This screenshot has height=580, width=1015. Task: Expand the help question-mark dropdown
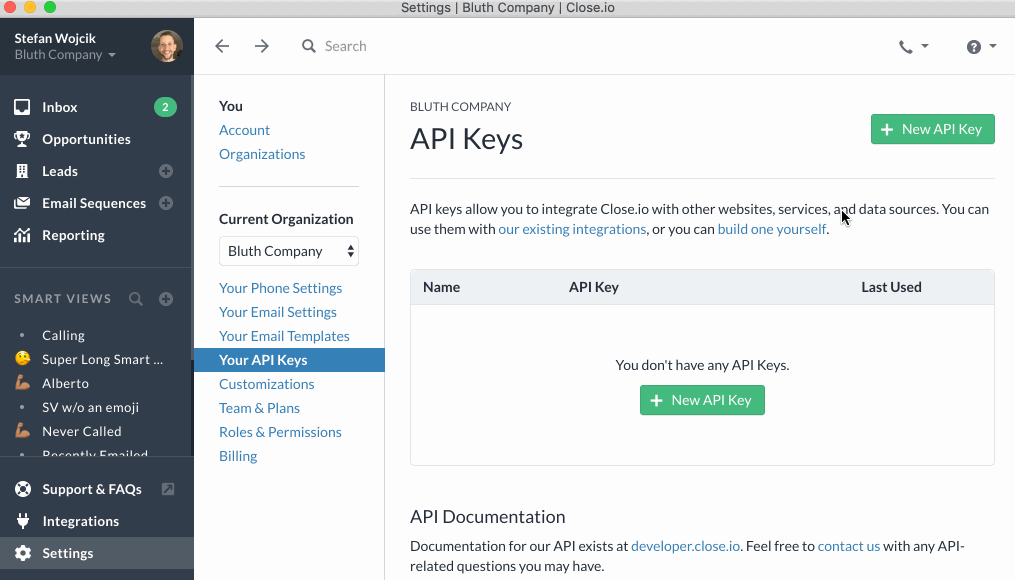pyautogui.click(x=979, y=46)
